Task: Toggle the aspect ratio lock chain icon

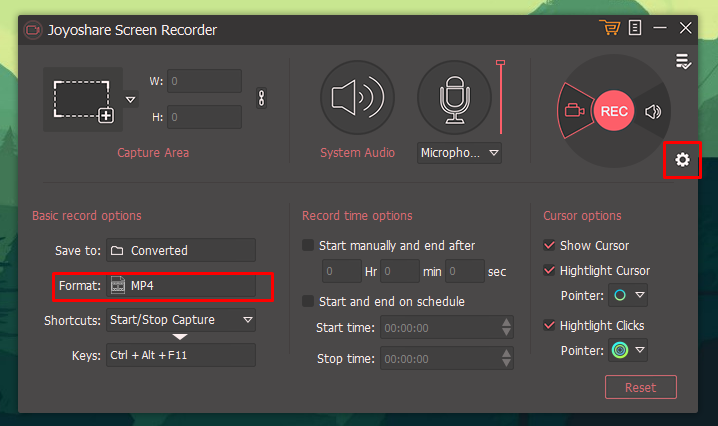Action: [261, 98]
